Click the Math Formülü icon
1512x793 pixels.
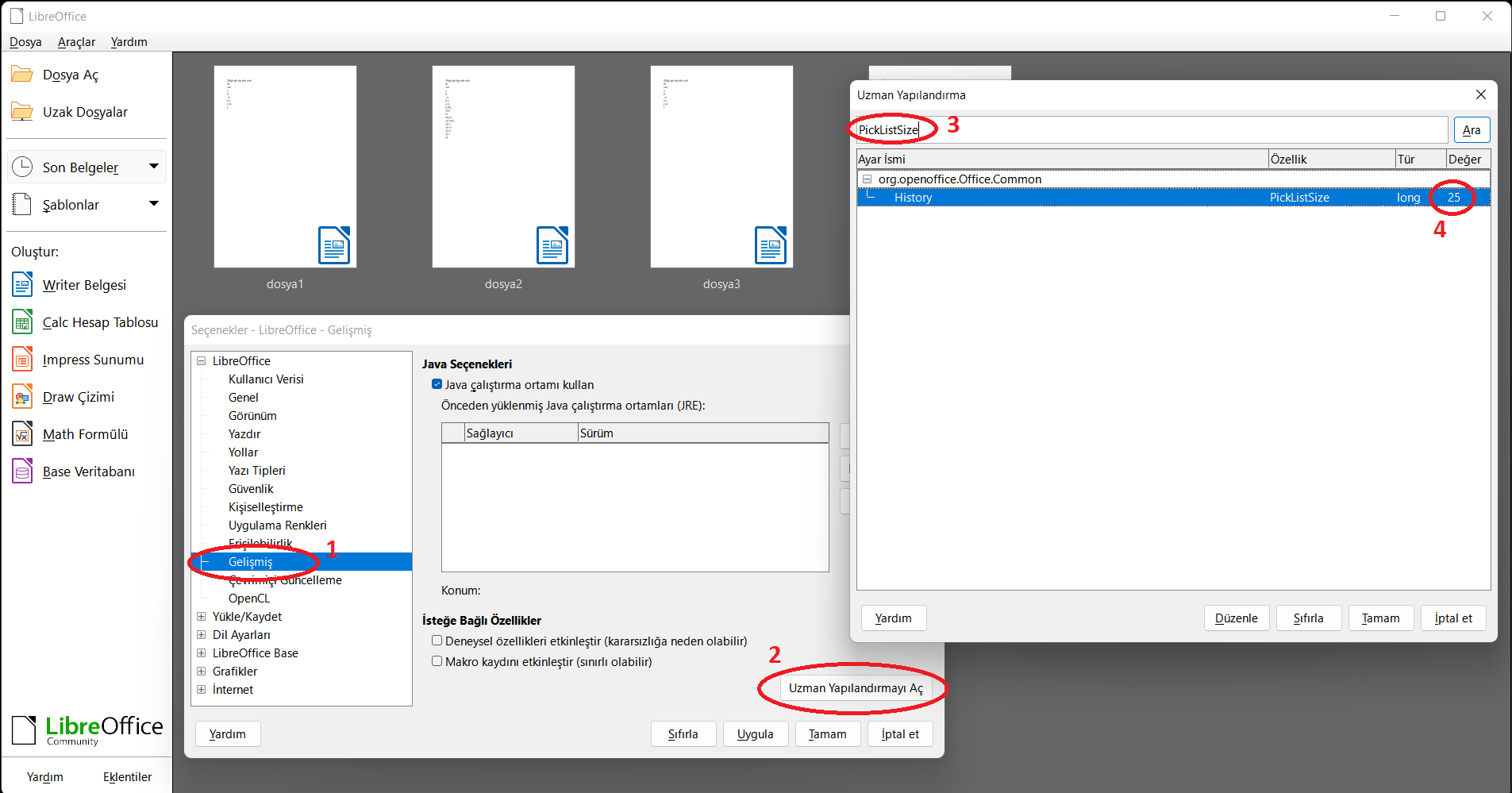tap(22, 433)
